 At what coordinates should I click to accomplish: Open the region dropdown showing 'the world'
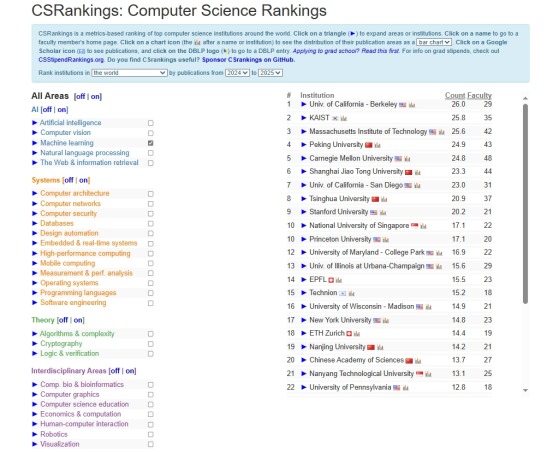point(129,73)
